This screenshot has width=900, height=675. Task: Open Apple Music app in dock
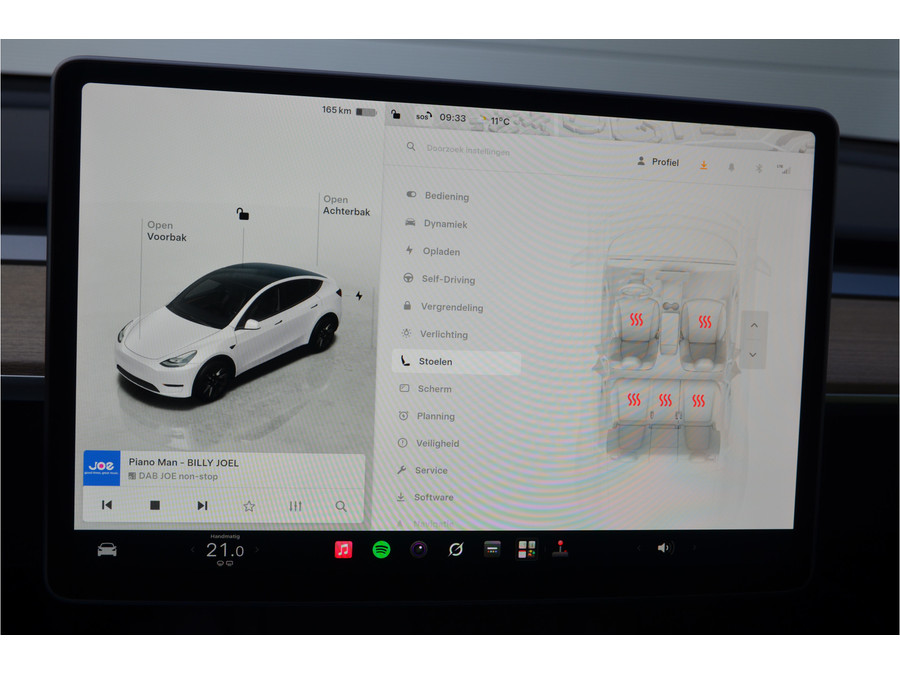click(343, 550)
